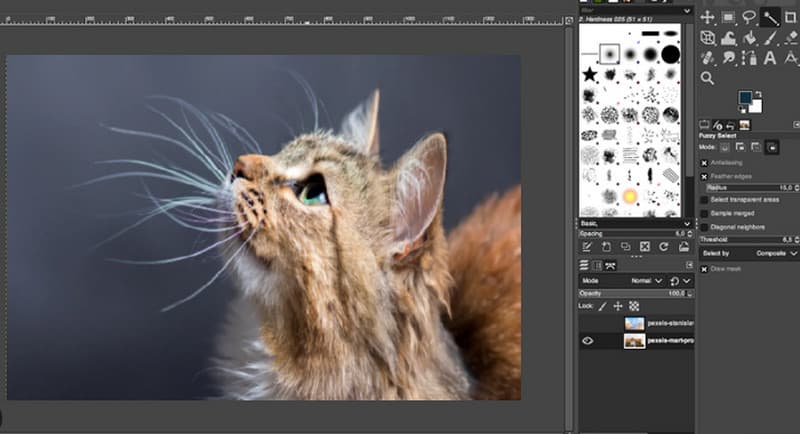This screenshot has height=434, width=800.
Task: Select the Paths tool
Action: [x=749, y=58]
